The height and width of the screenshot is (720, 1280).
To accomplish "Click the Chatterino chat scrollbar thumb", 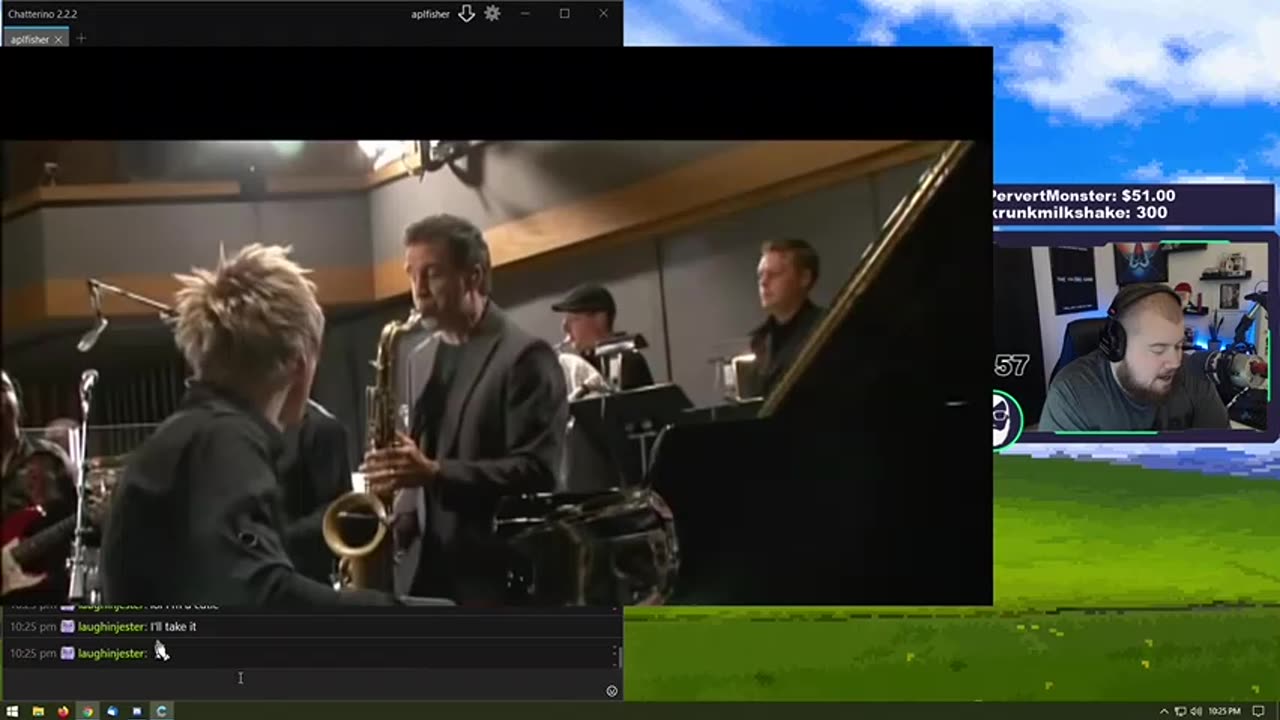I will coord(619,657).
